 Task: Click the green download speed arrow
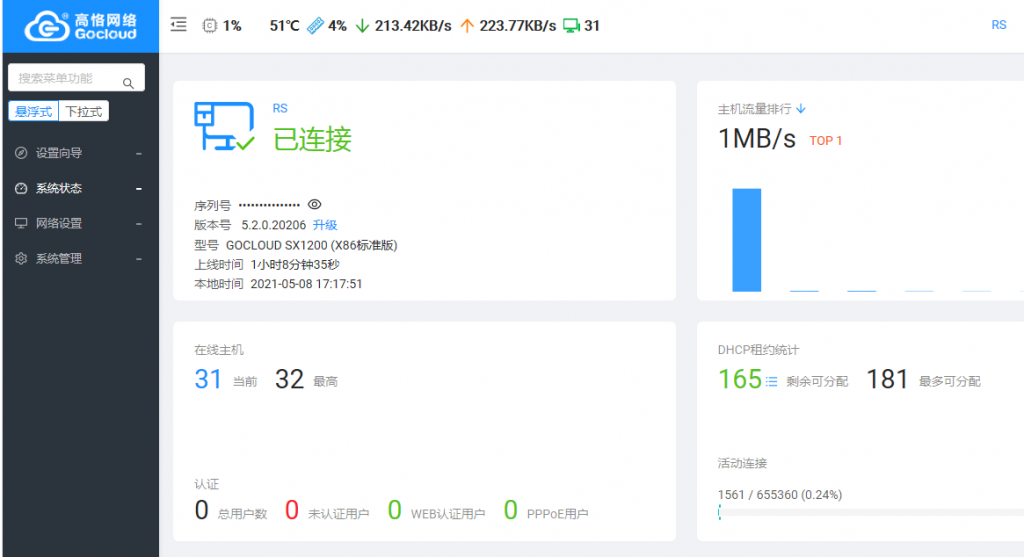click(x=362, y=26)
